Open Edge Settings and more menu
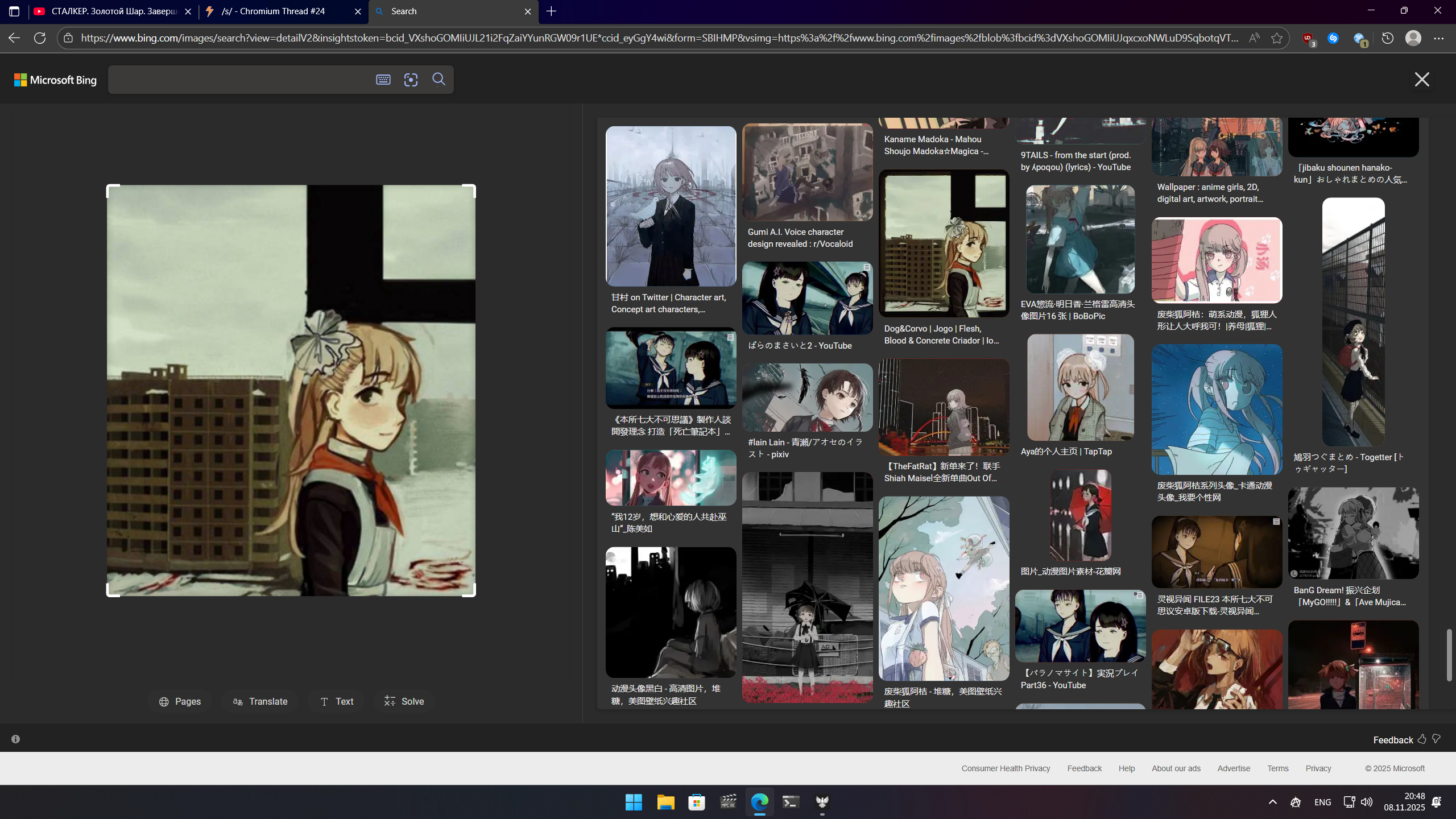Image resolution: width=1456 pixels, height=819 pixels. click(x=1438, y=38)
